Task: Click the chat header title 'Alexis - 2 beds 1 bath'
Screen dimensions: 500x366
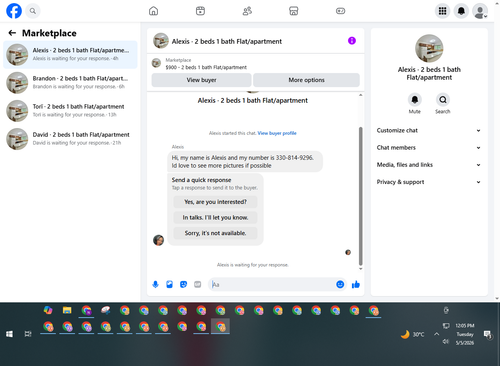Action: [227, 41]
